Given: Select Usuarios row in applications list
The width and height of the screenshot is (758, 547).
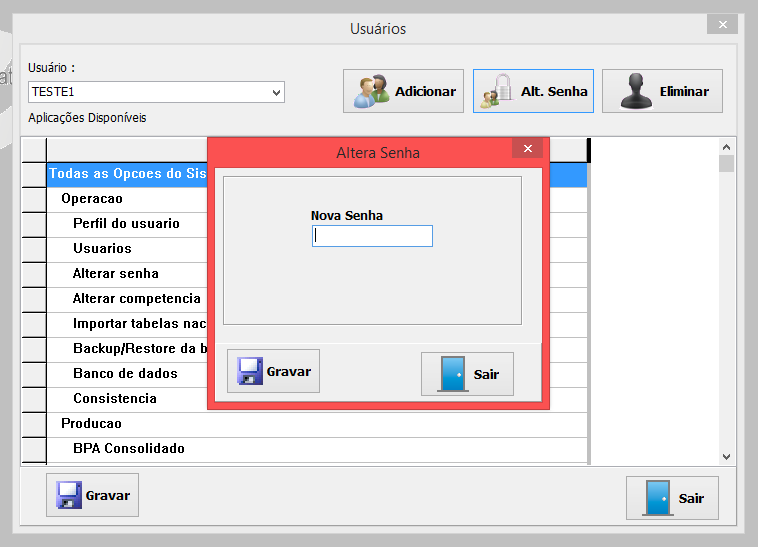Looking at the screenshot, I should tap(102, 248).
